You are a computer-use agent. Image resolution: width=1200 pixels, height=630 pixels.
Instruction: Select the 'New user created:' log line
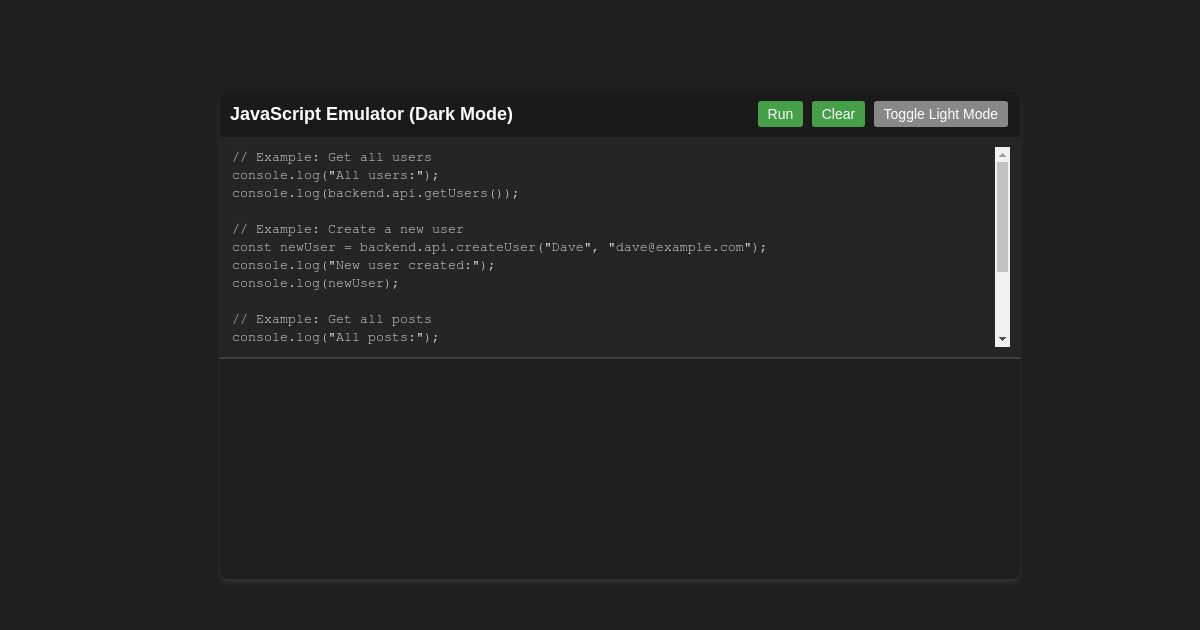click(x=363, y=265)
